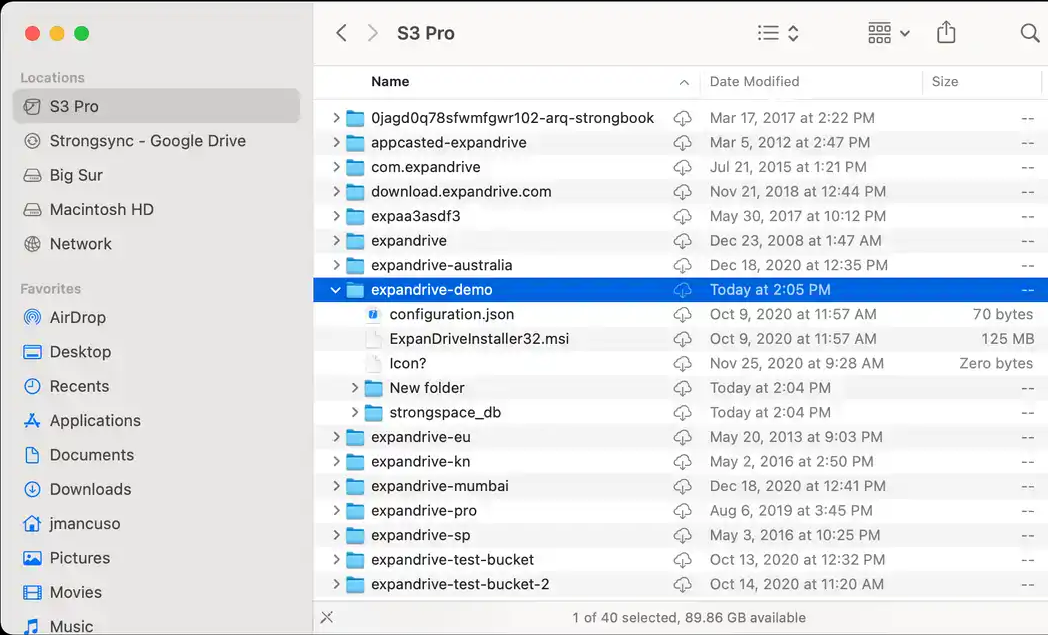Open the group-by grid dropdown
This screenshot has height=635, width=1048.
pos(888,33)
